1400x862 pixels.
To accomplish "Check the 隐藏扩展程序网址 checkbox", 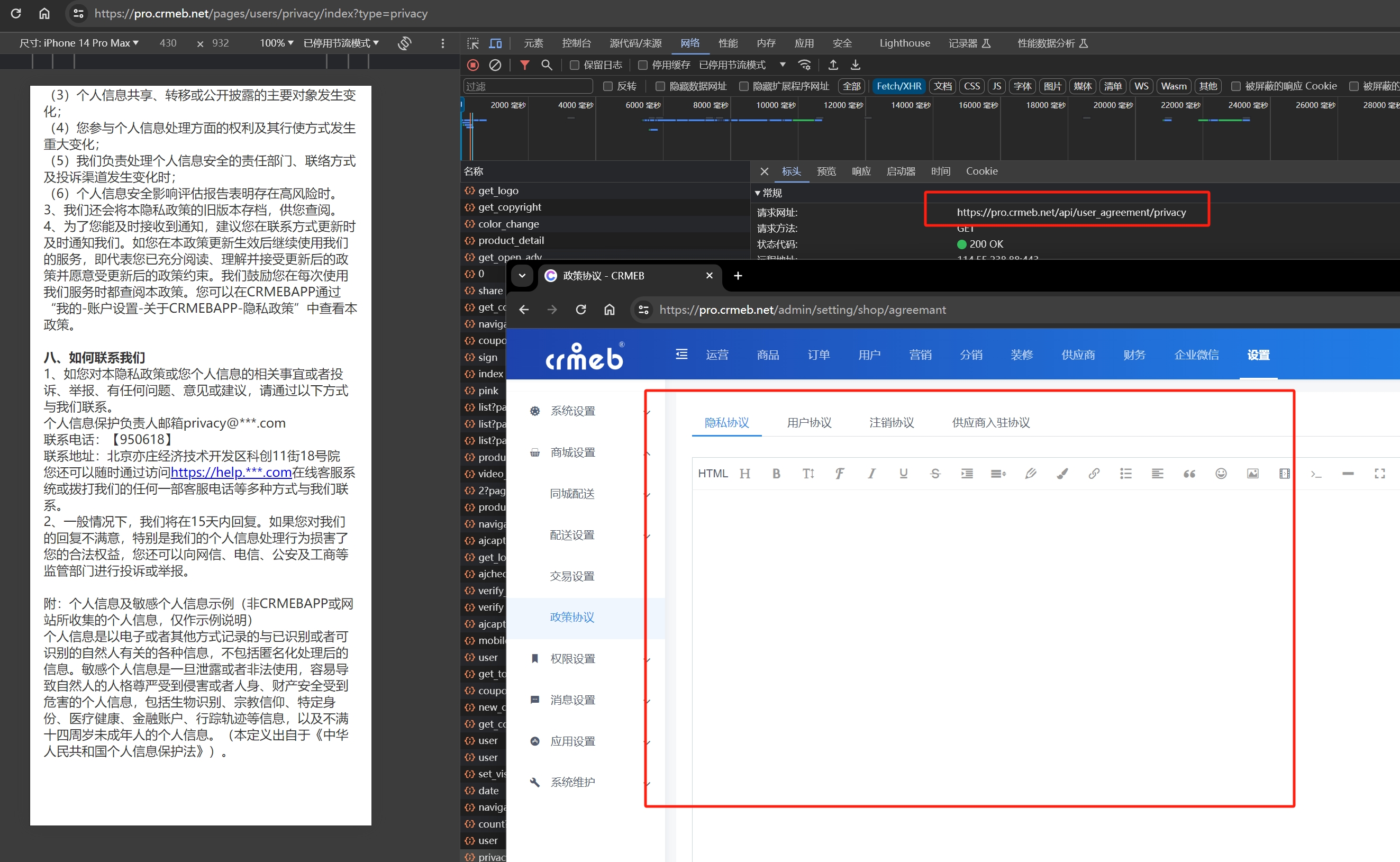I will [x=743, y=86].
